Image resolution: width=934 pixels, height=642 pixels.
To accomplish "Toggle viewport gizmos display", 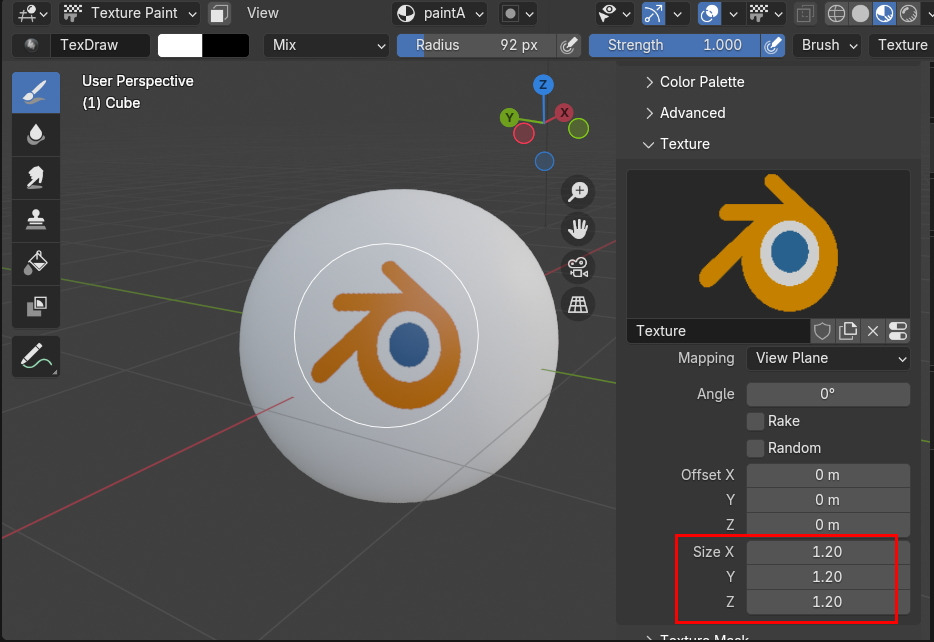I will pyautogui.click(x=653, y=13).
